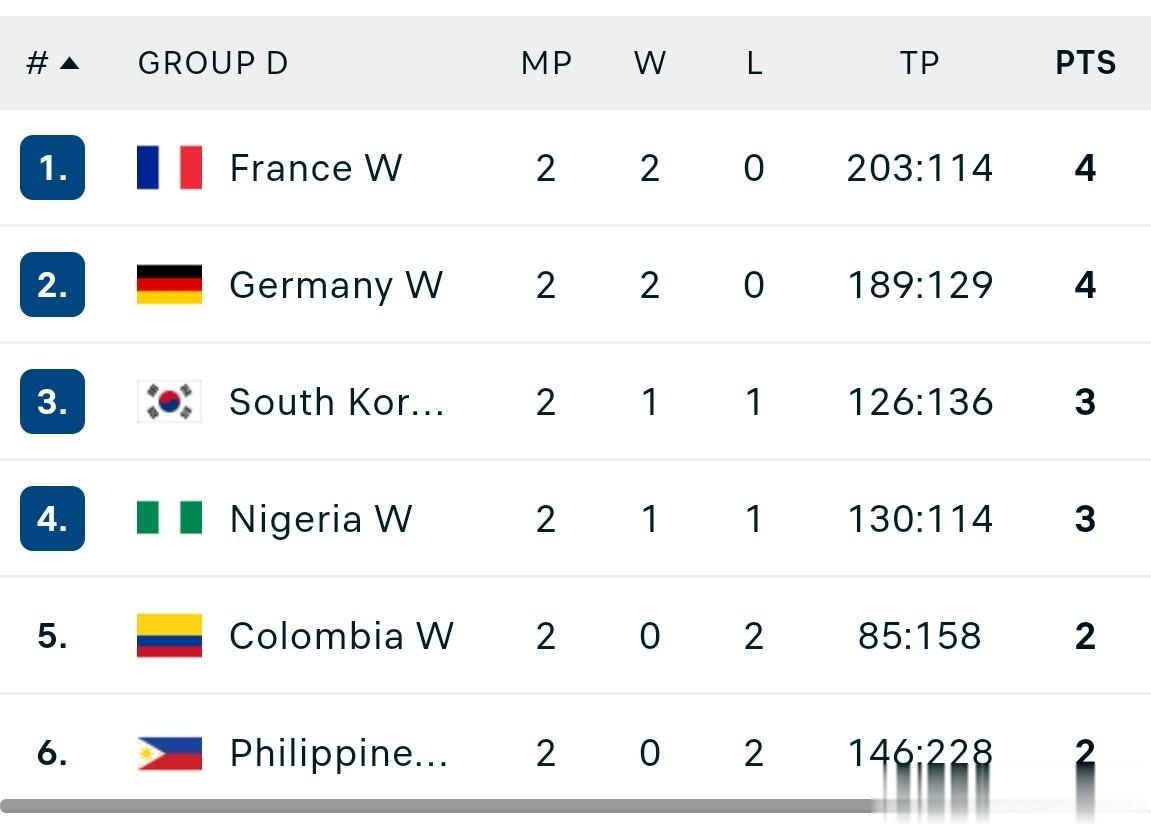1151x834 pixels.
Task: Click the rank 4 position badge
Action: (52, 518)
